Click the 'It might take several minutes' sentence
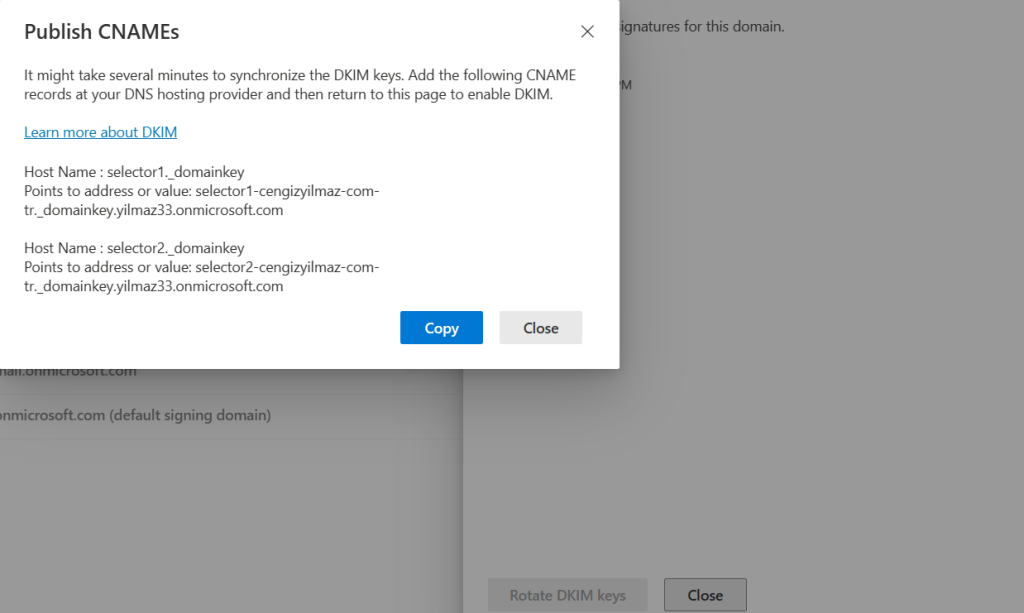The width and height of the screenshot is (1024, 613). (299, 76)
